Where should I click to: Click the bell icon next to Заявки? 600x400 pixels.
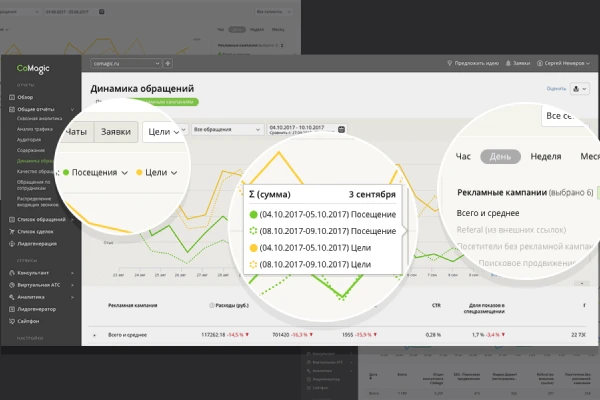tap(508, 63)
